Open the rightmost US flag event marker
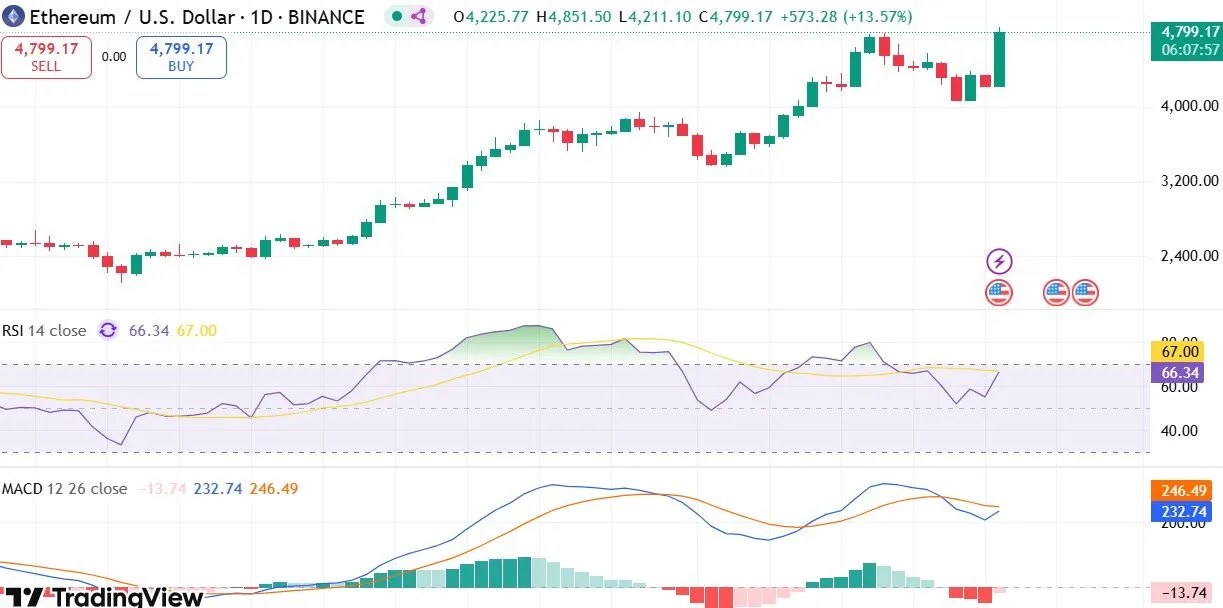Viewport: 1223px width, 608px height. [1084, 292]
